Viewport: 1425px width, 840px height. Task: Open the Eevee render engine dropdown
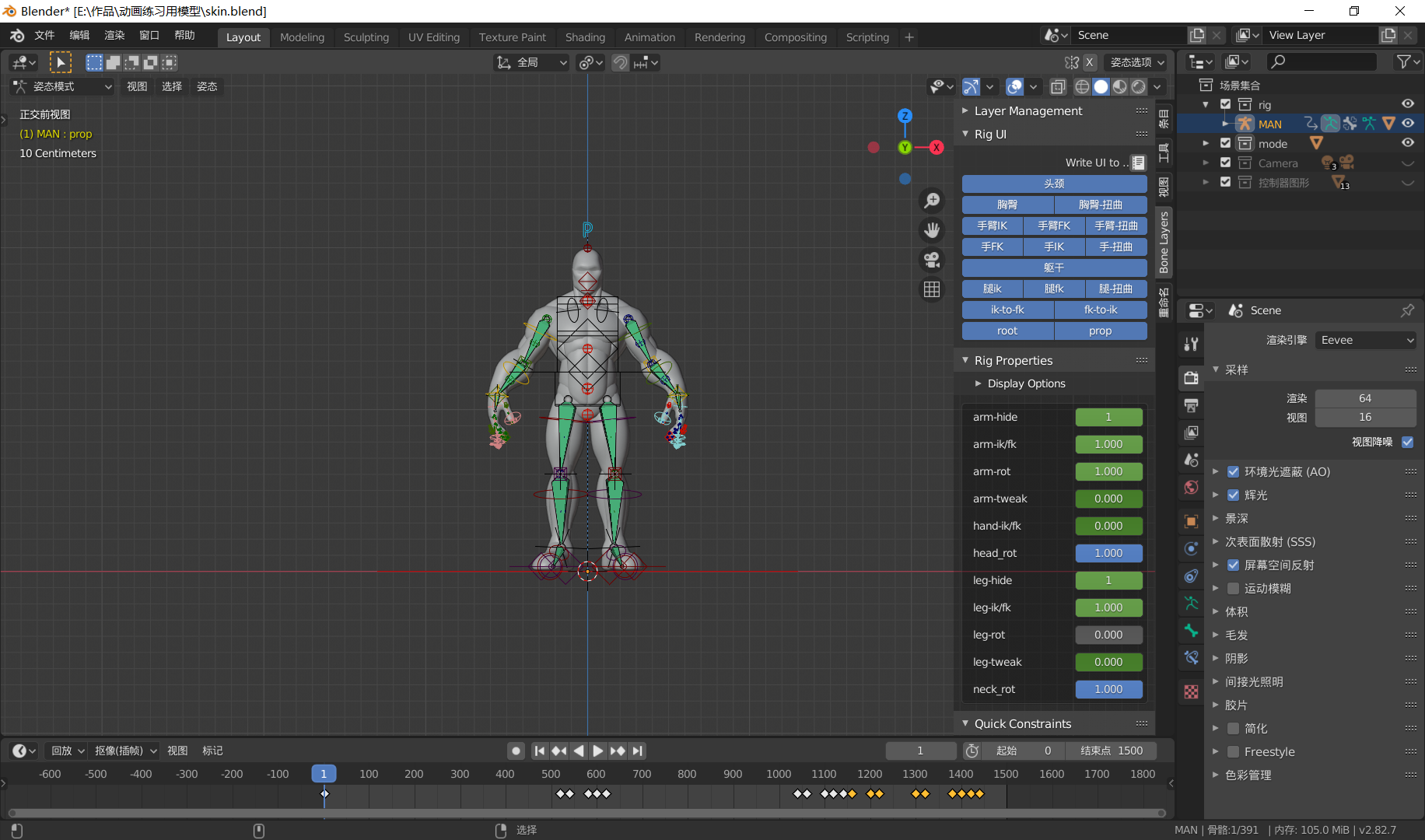click(x=1366, y=340)
